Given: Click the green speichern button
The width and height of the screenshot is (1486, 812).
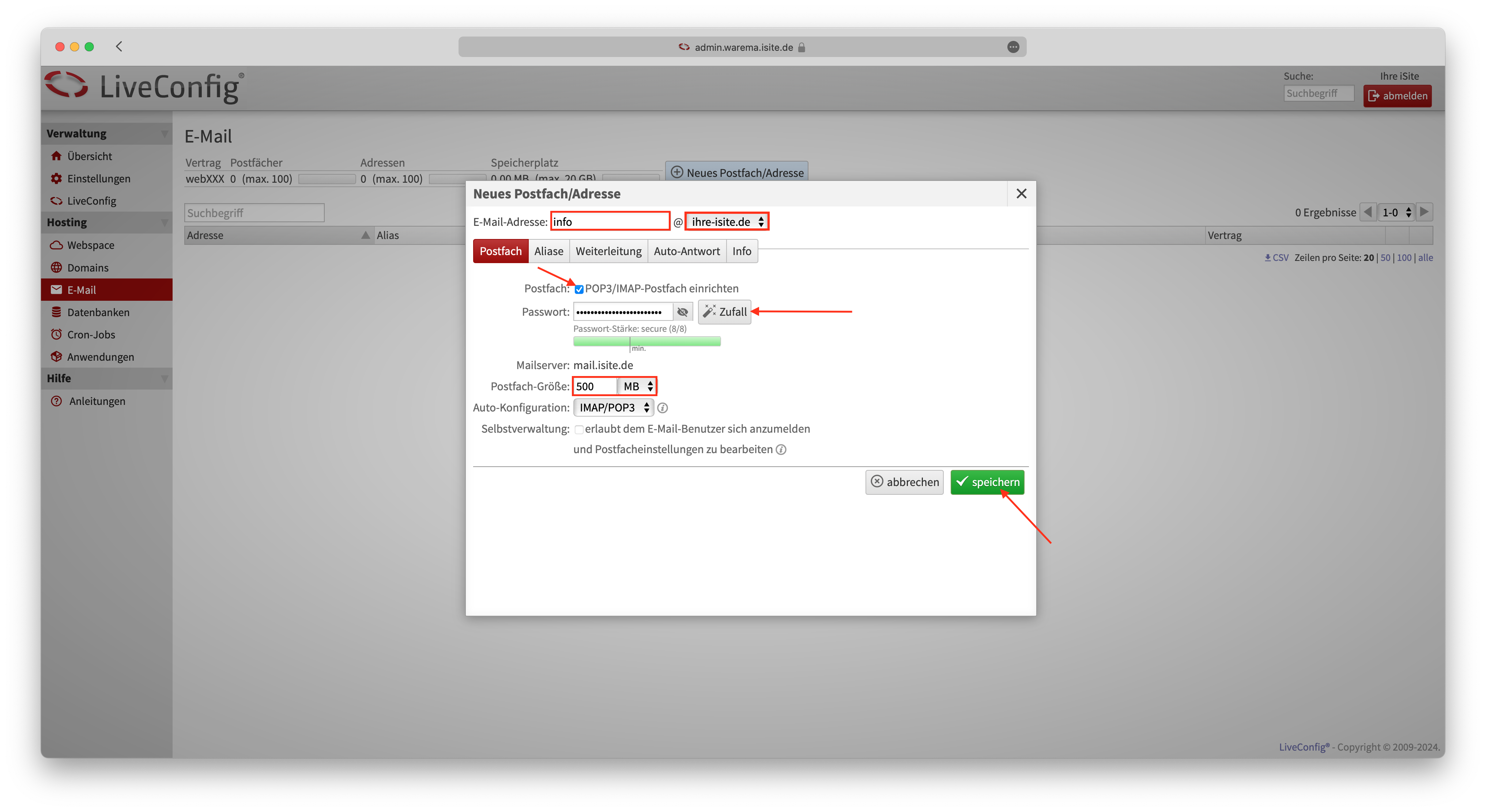Looking at the screenshot, I should click(x=987, y=482).
